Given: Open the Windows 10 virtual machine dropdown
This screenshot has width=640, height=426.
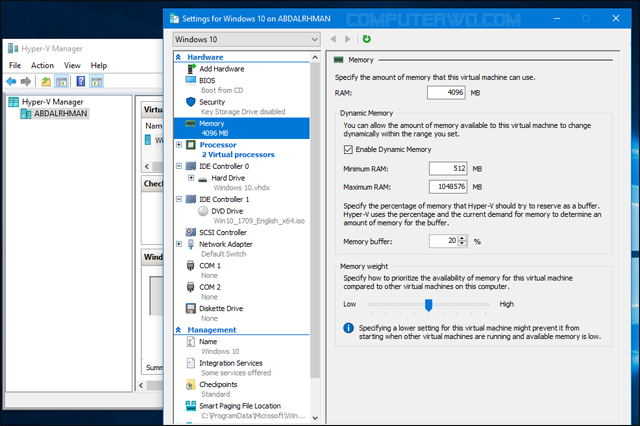Looking at the screenshot, I should [x=246, y=39].
